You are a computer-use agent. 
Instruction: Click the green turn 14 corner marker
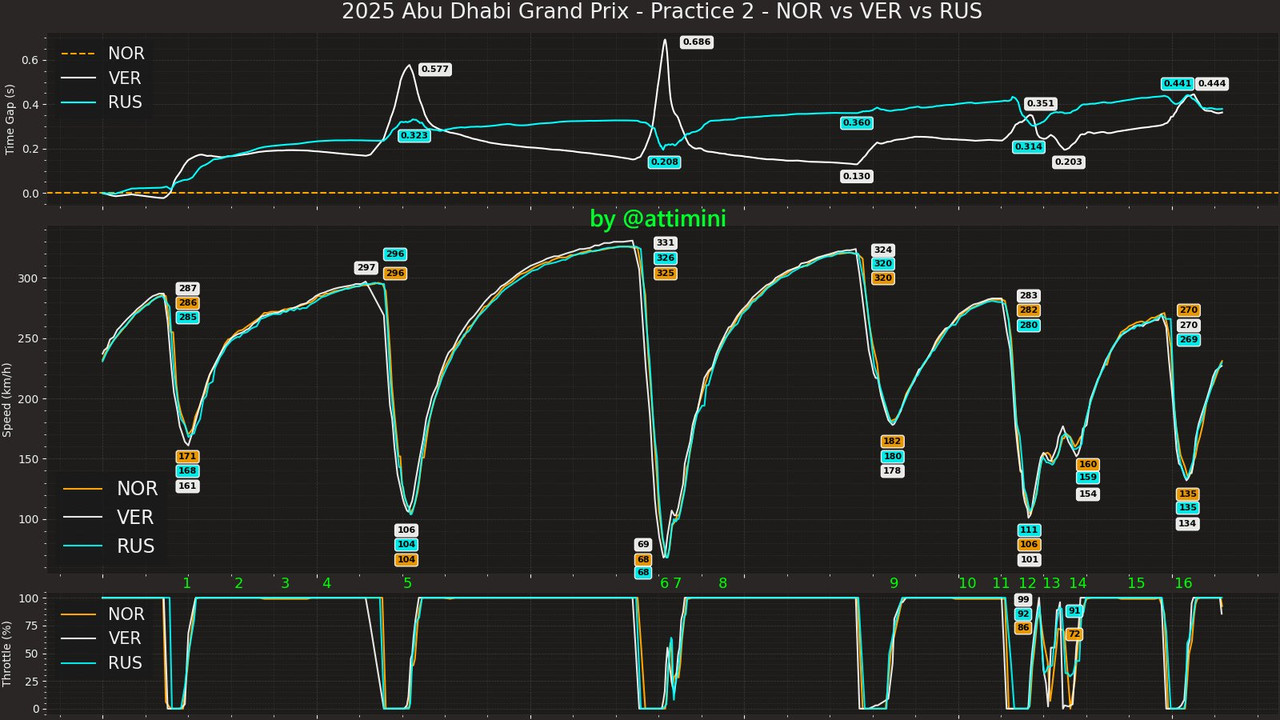pyautogui.click(x=1077, y=583)
